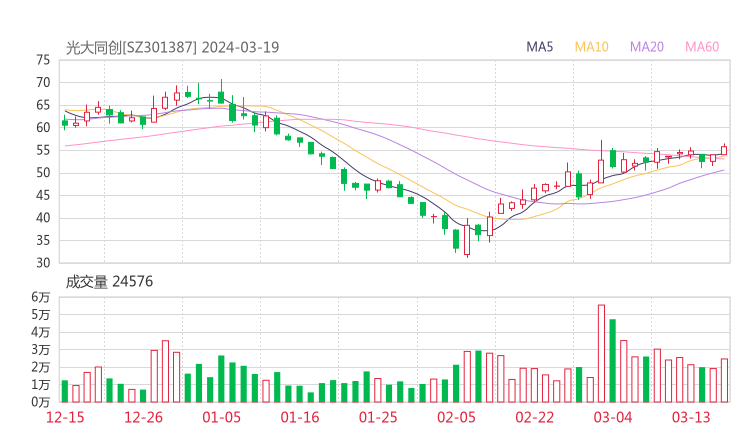This screenshot has height=440, width=740.
Task: Click the tallest green volume bar near 03-04
Action: pyautogui.click(x=613, y=361)
